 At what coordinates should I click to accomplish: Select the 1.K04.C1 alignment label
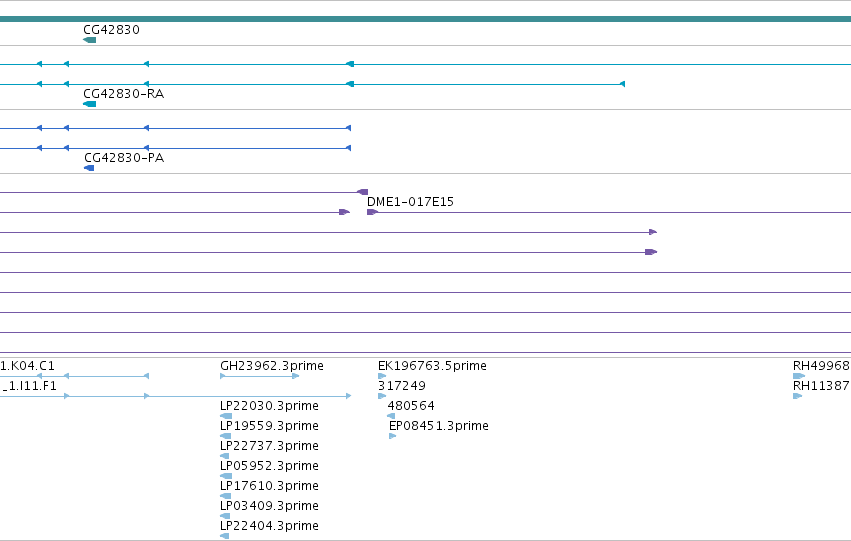(x=27, y=366)
